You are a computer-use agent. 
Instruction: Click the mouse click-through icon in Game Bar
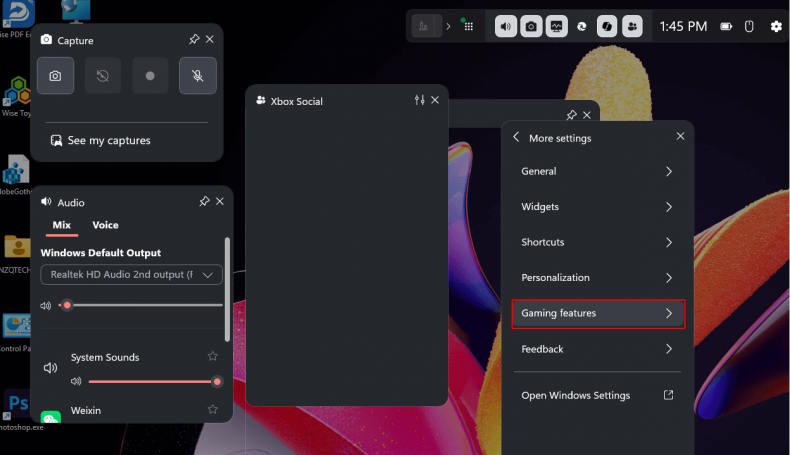tap(749, 26)
